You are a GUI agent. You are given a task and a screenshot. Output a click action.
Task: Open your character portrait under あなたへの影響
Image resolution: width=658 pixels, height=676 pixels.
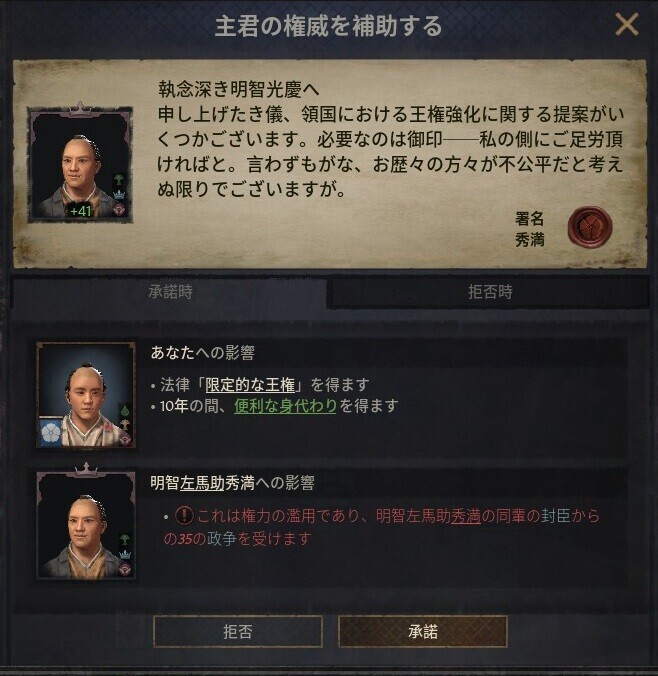[x=86, y=395]
